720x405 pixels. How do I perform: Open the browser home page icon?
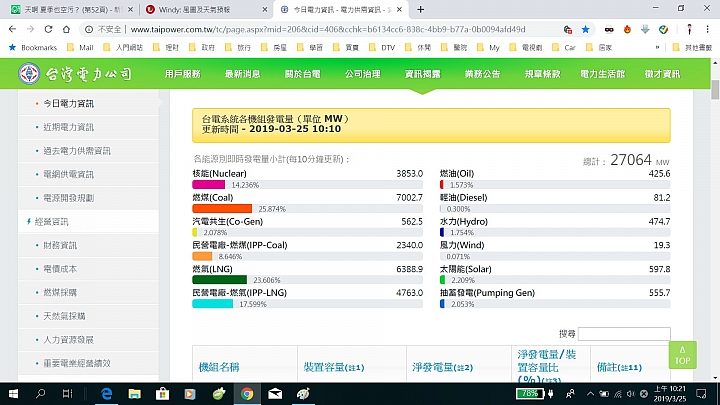click(x=66, y=29)
